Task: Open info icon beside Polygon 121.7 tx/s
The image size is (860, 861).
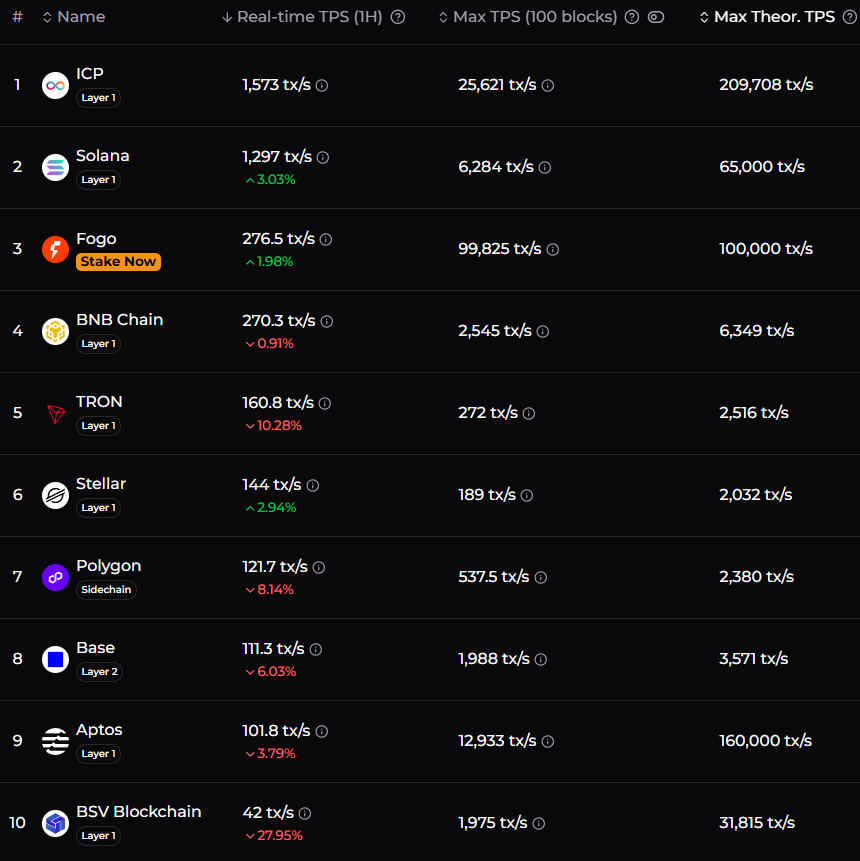Action: [319, 567]
